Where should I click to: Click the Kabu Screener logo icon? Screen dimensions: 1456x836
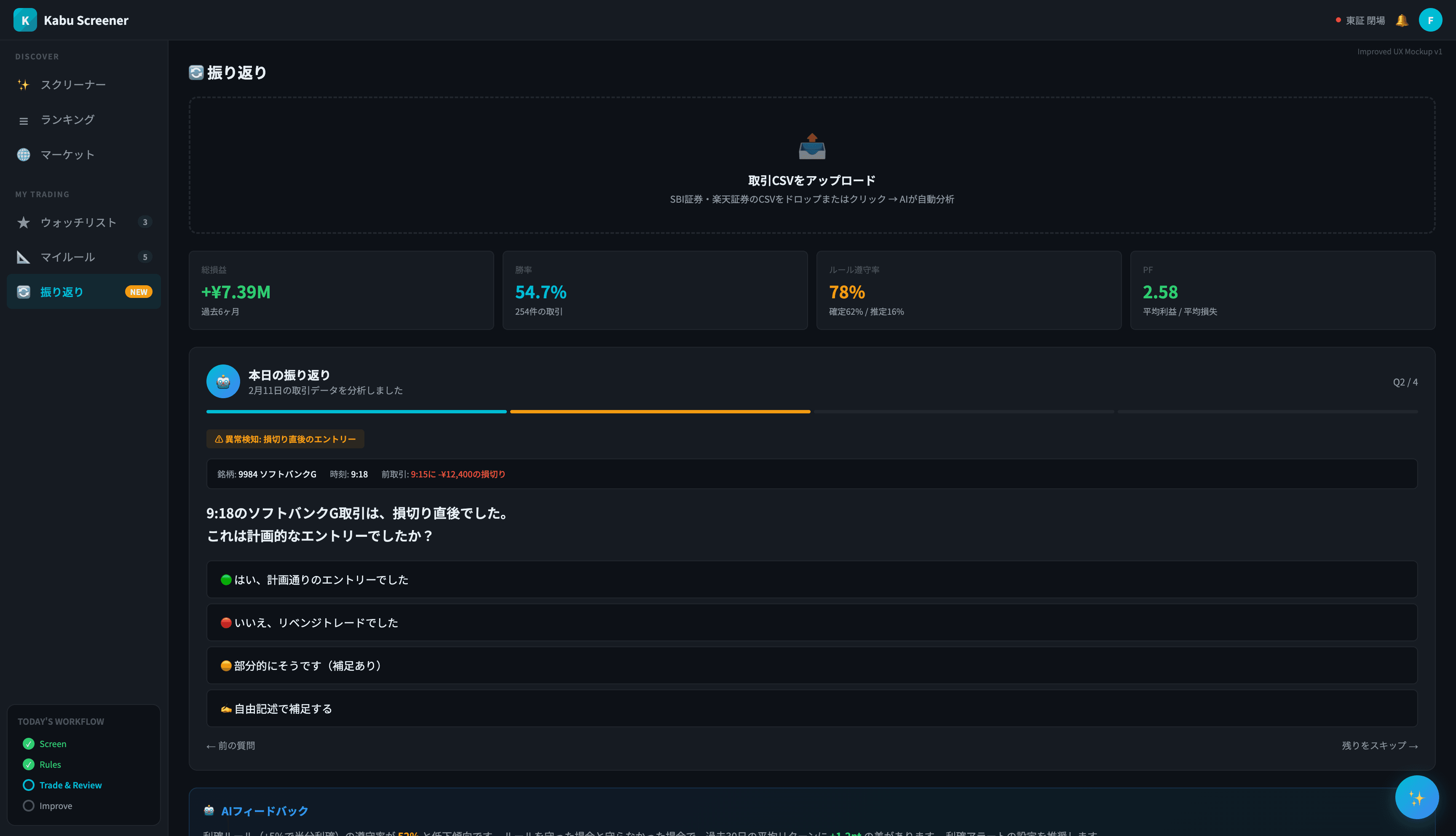(25, 20)
